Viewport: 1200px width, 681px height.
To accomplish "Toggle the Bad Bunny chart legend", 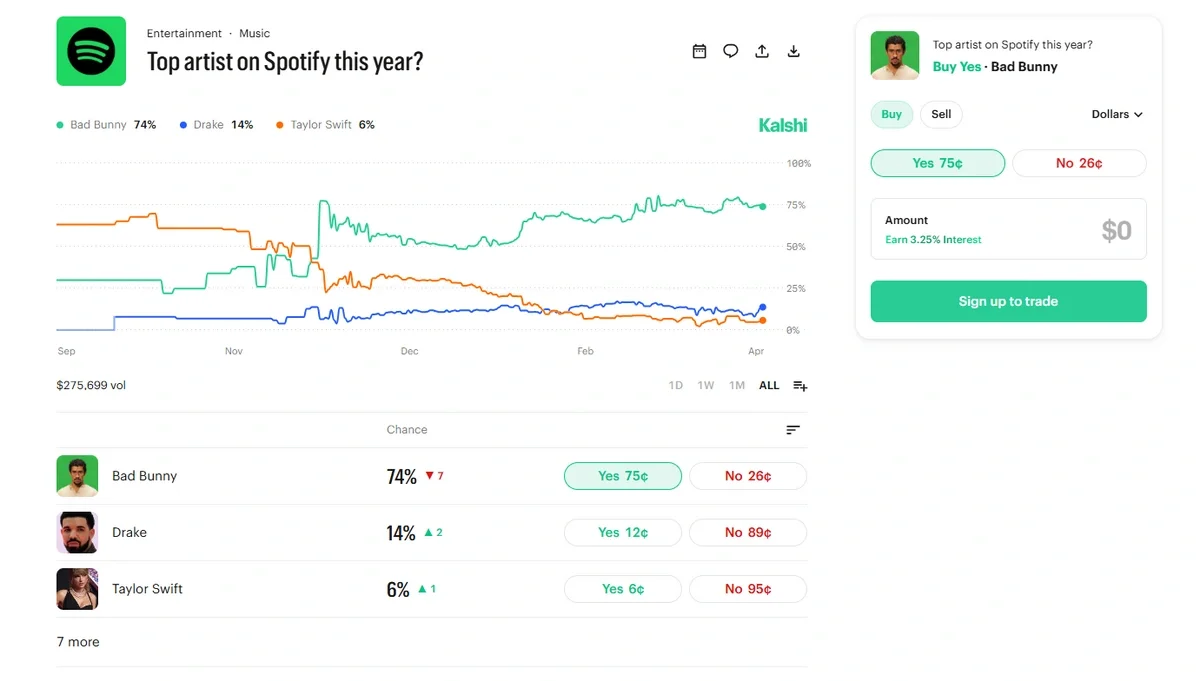I will tap(105, 124).
